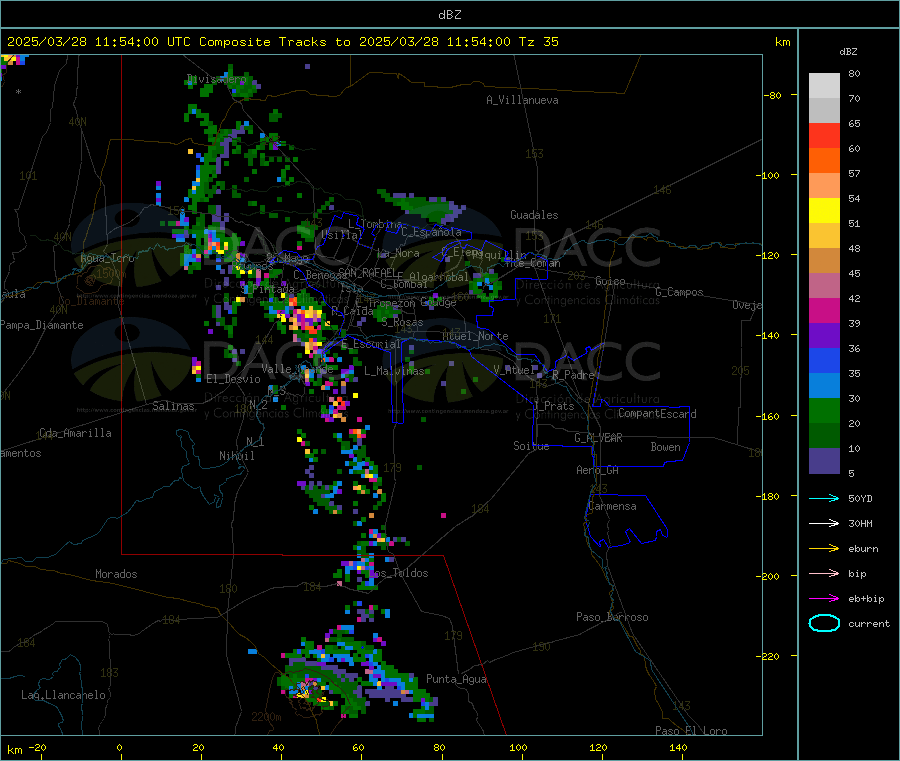Click the Agua_Toro map label

point(107,258)
